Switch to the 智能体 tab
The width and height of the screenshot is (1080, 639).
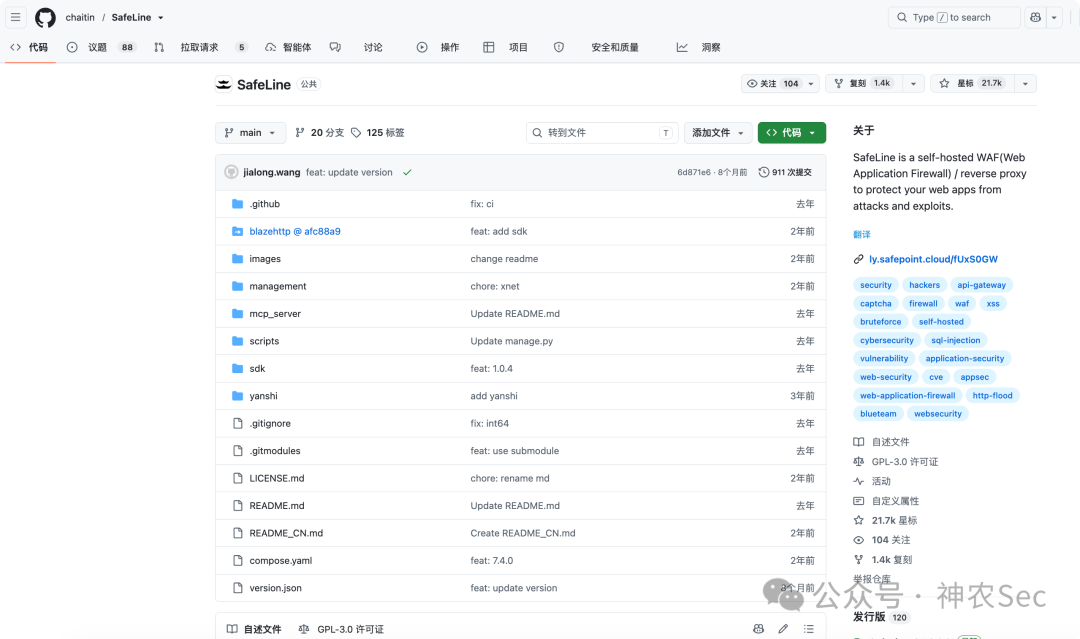click(289, 47)
